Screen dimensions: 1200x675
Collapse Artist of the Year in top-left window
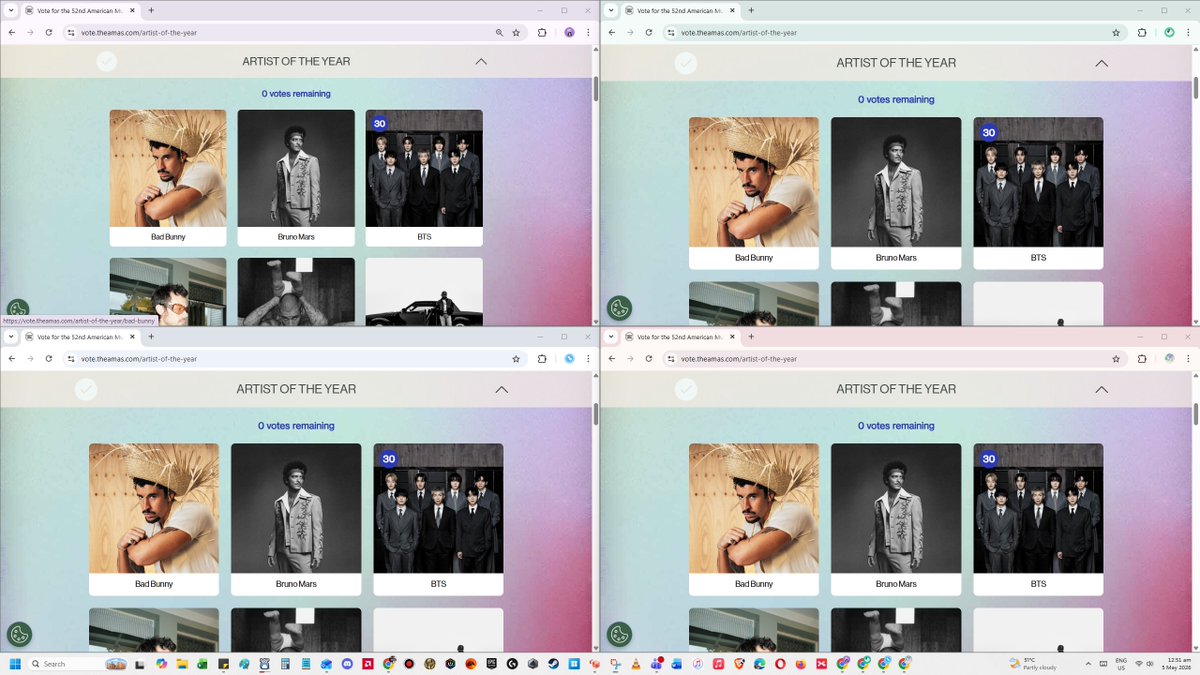tap(481, 61)
